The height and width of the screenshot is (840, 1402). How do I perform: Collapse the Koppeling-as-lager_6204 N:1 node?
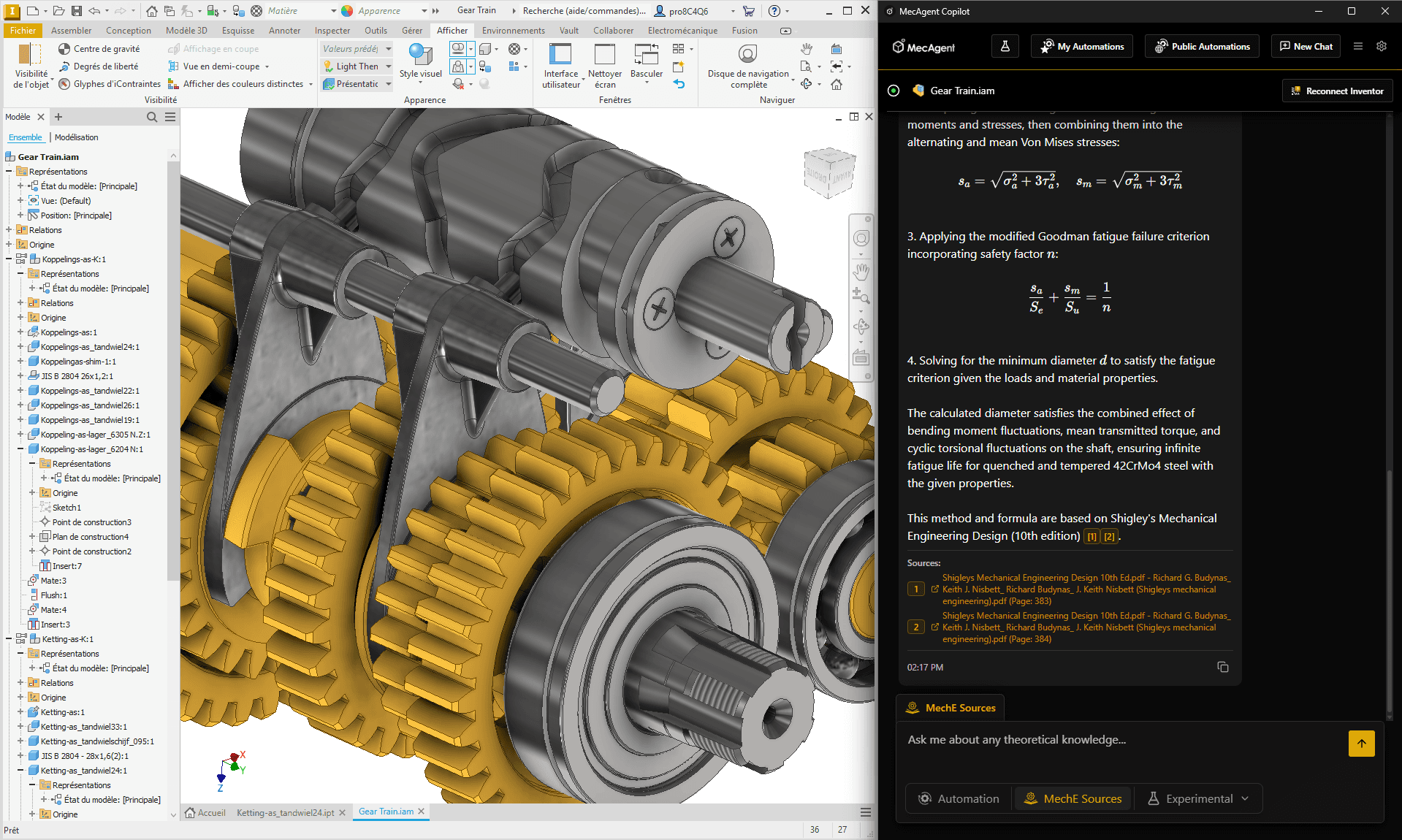click(x=20, y=449)
